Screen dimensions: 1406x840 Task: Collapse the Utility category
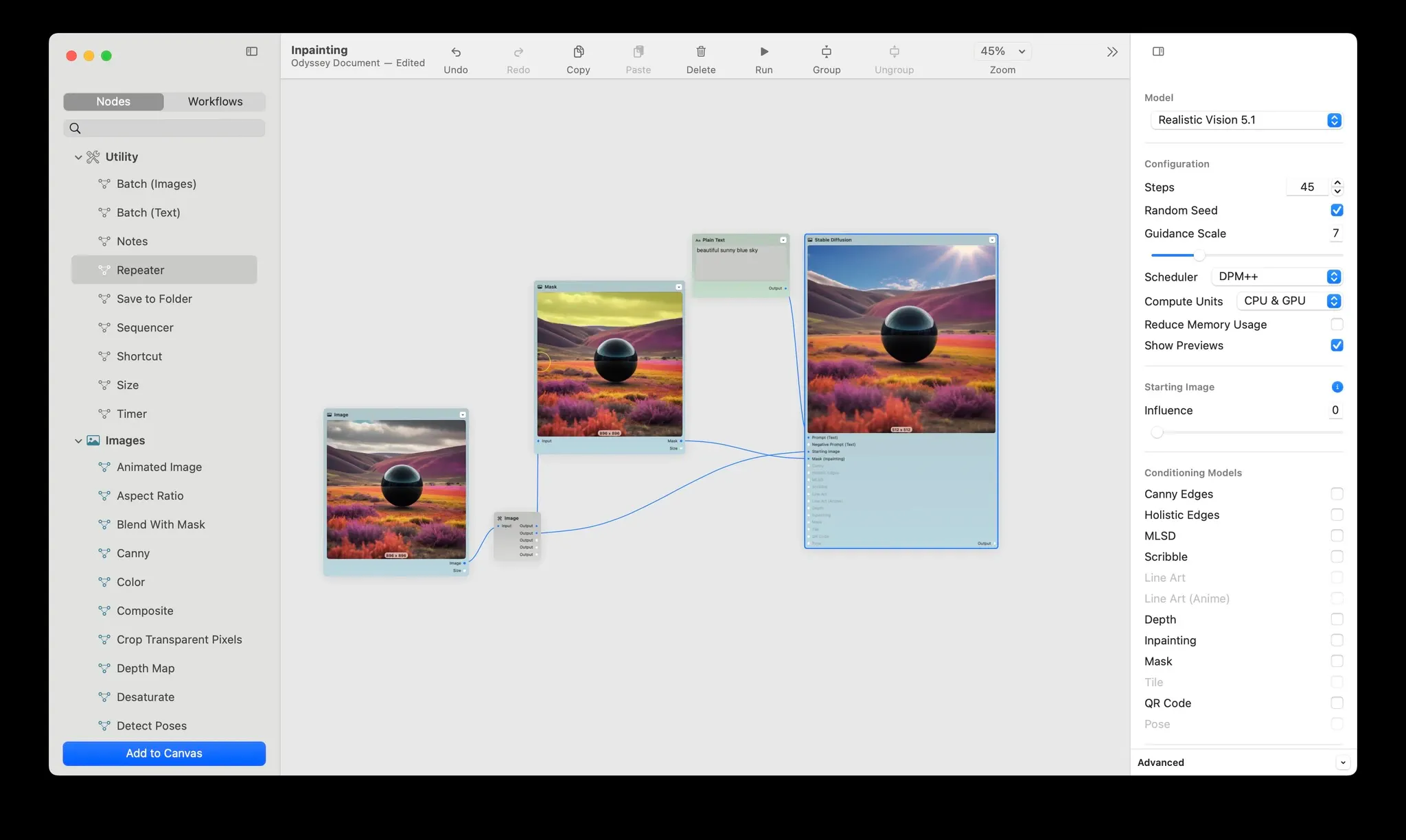point(78,157)
